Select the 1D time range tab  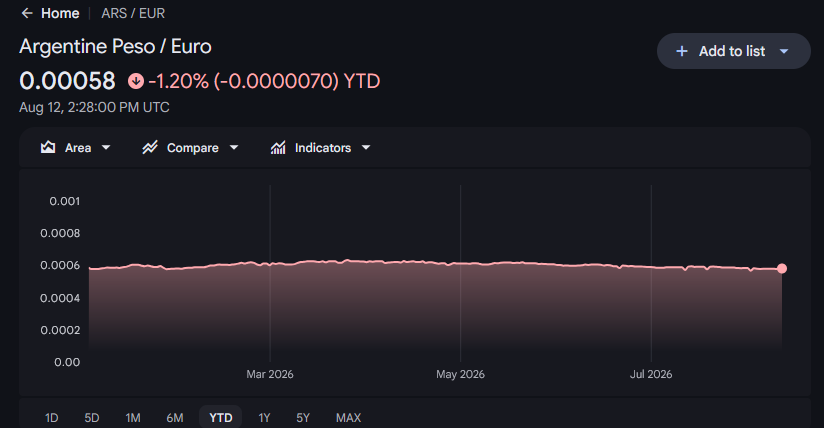tap(52, 417)
